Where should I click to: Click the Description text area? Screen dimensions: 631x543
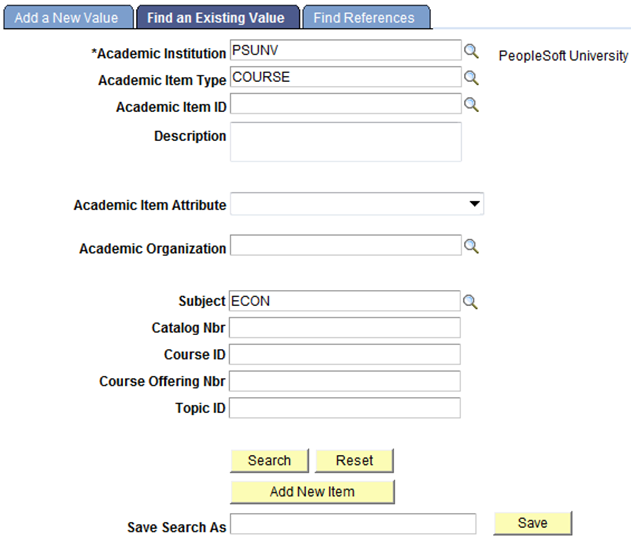[345, 142]
